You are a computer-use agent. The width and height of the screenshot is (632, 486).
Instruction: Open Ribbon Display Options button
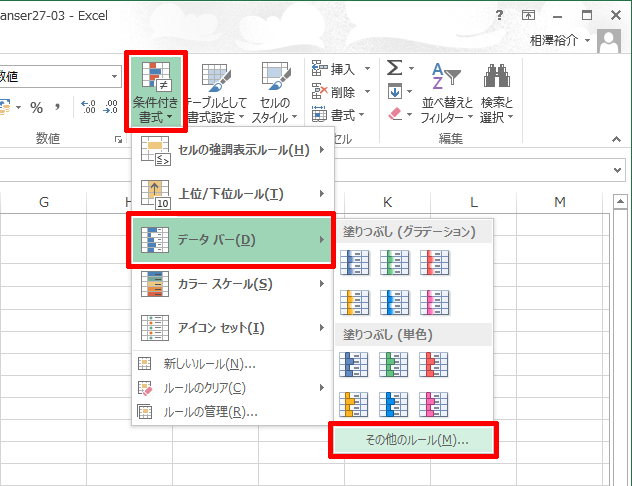click(x=528, y=15)
